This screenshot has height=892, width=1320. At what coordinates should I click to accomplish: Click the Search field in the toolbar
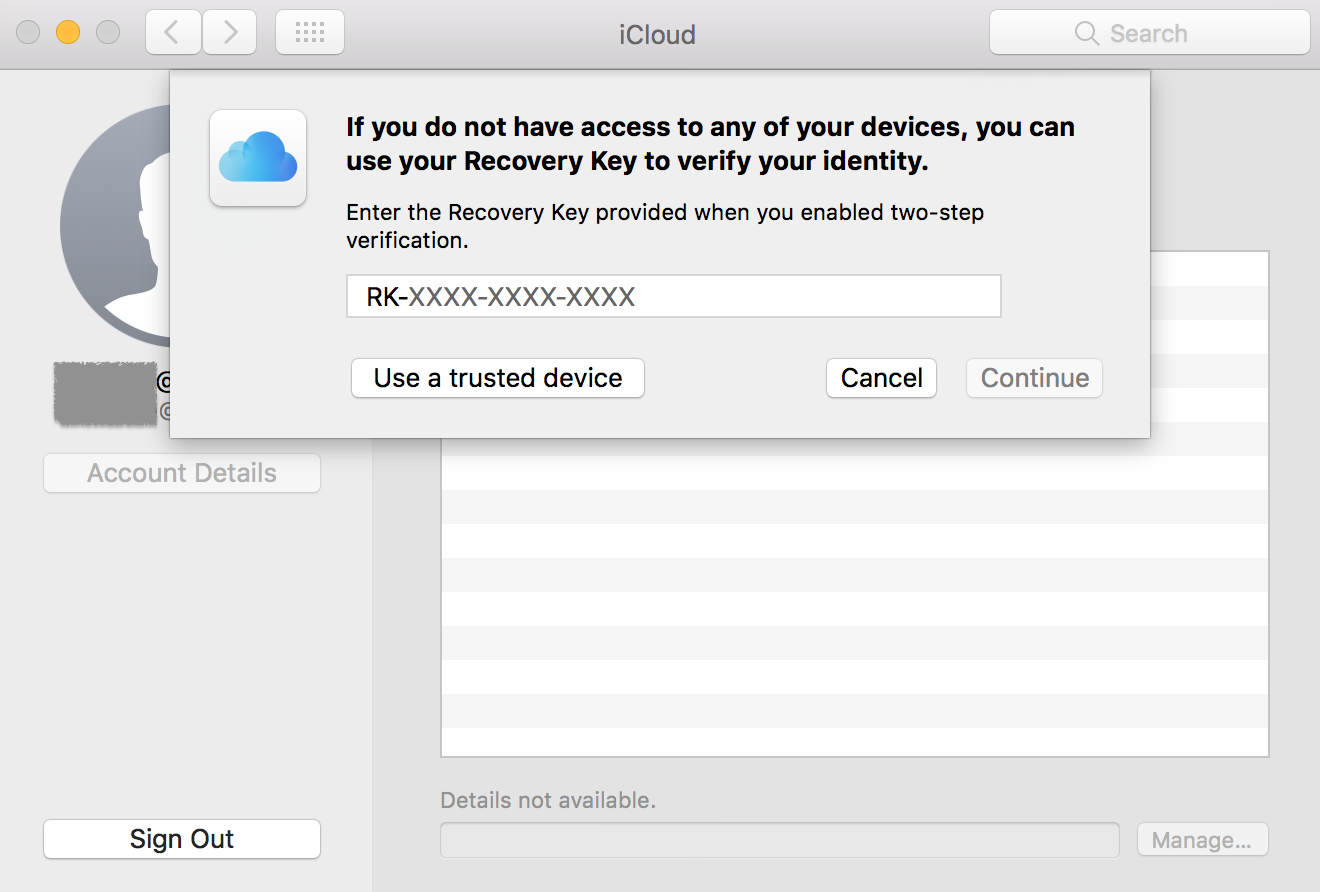1150,33
